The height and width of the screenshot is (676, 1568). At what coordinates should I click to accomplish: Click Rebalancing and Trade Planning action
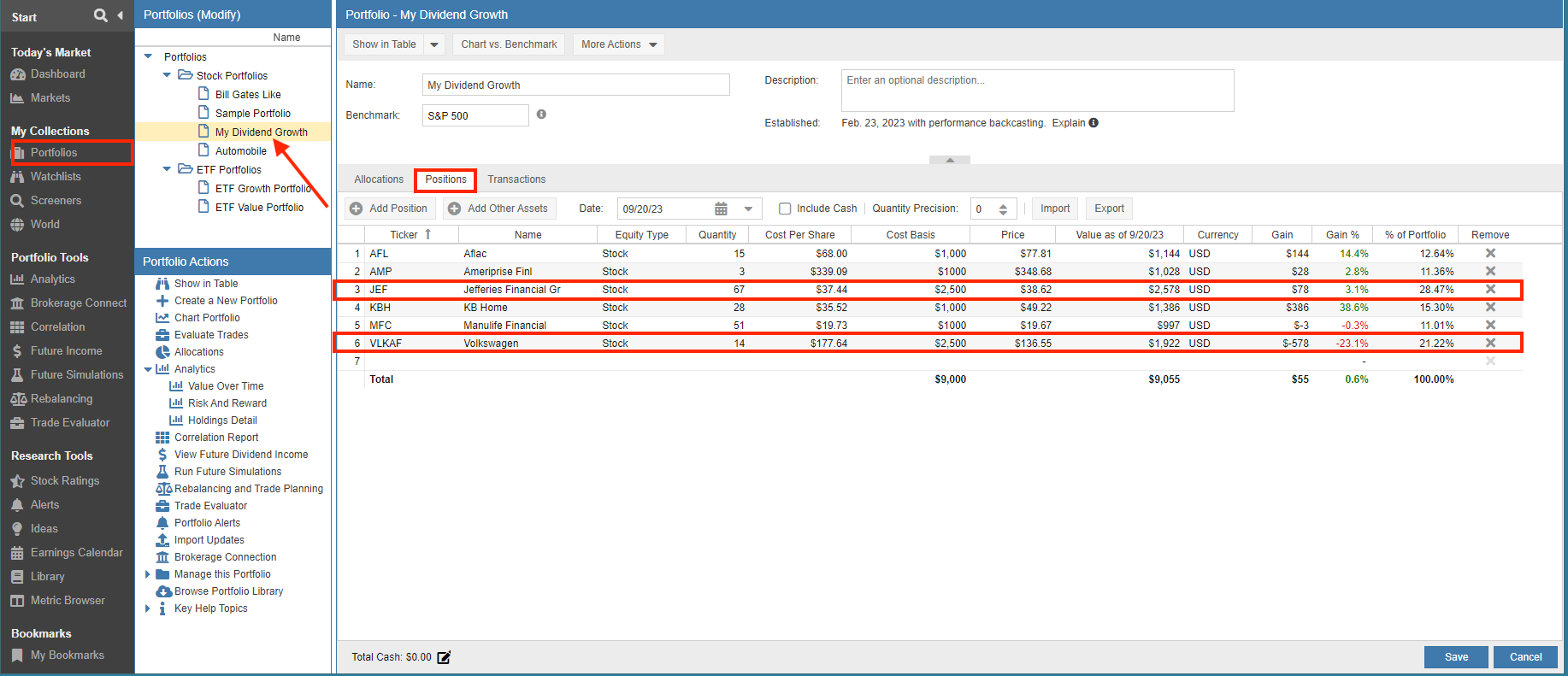(x=248, y=489)
